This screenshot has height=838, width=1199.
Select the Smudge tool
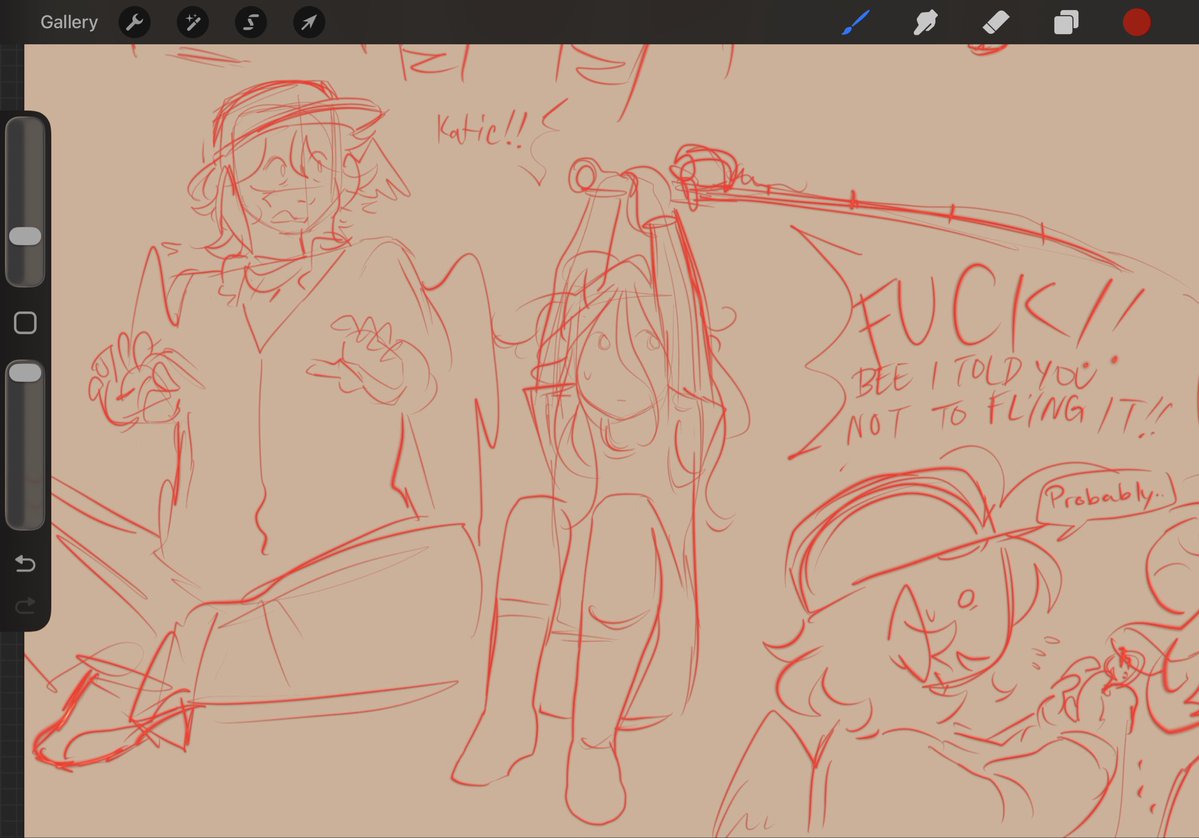coord(925,22)
